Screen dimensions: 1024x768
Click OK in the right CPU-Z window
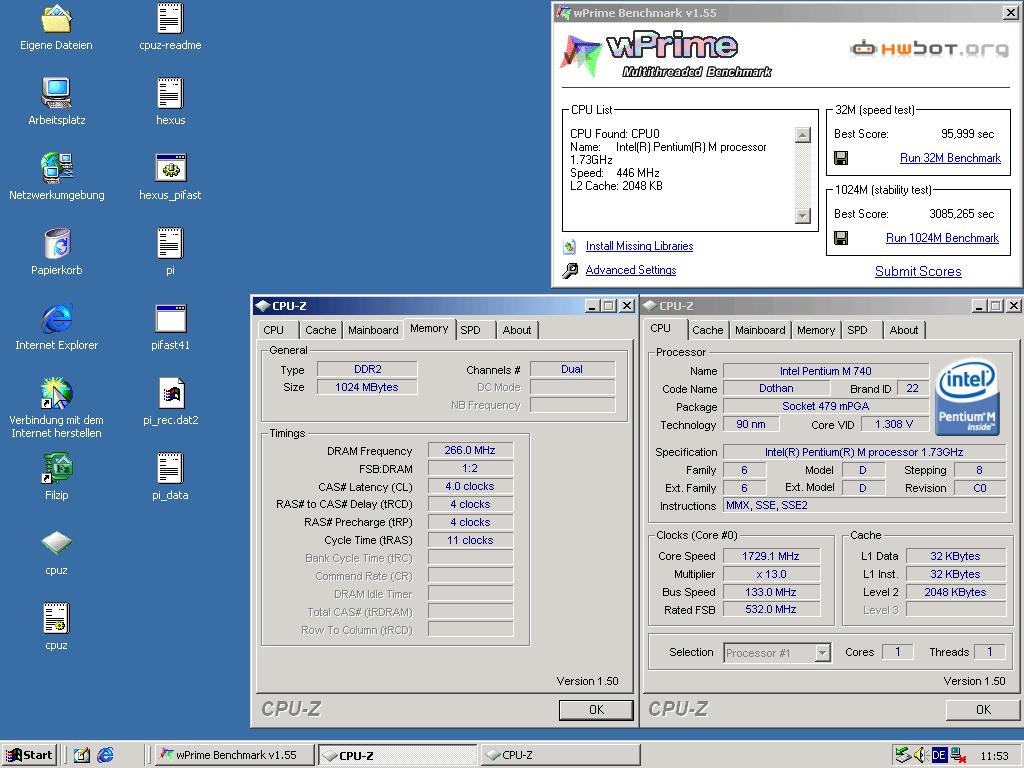pyautogui.click(x=984, y=710)
